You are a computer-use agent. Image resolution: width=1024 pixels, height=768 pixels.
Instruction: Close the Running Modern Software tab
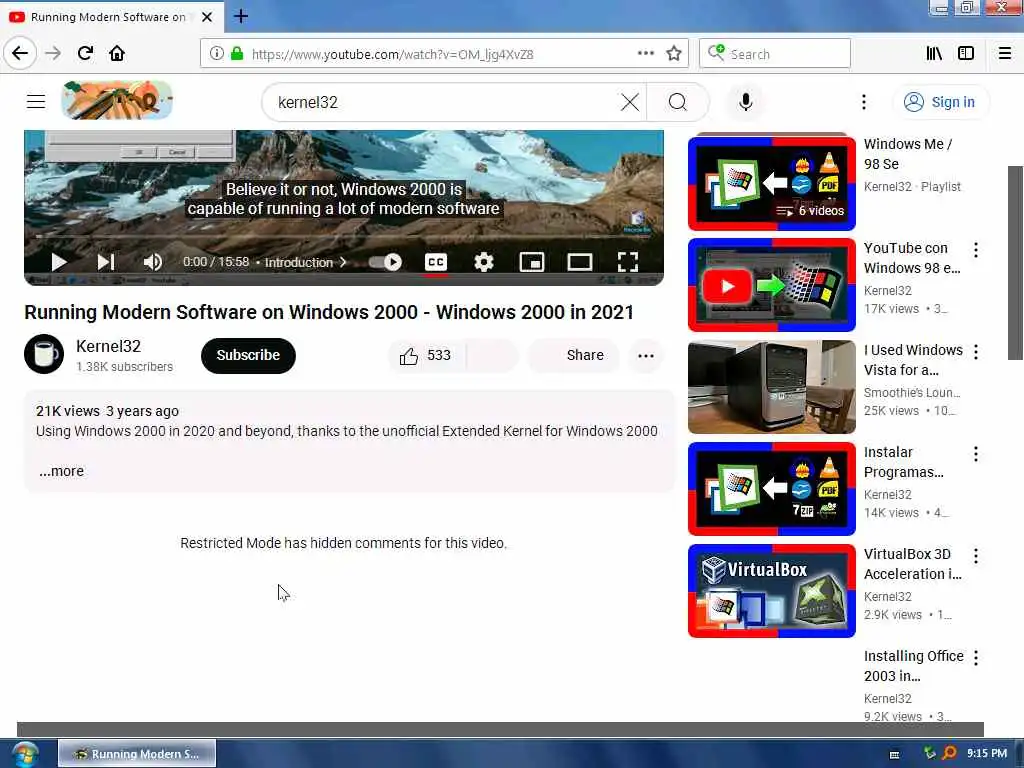tap(207, 17)
